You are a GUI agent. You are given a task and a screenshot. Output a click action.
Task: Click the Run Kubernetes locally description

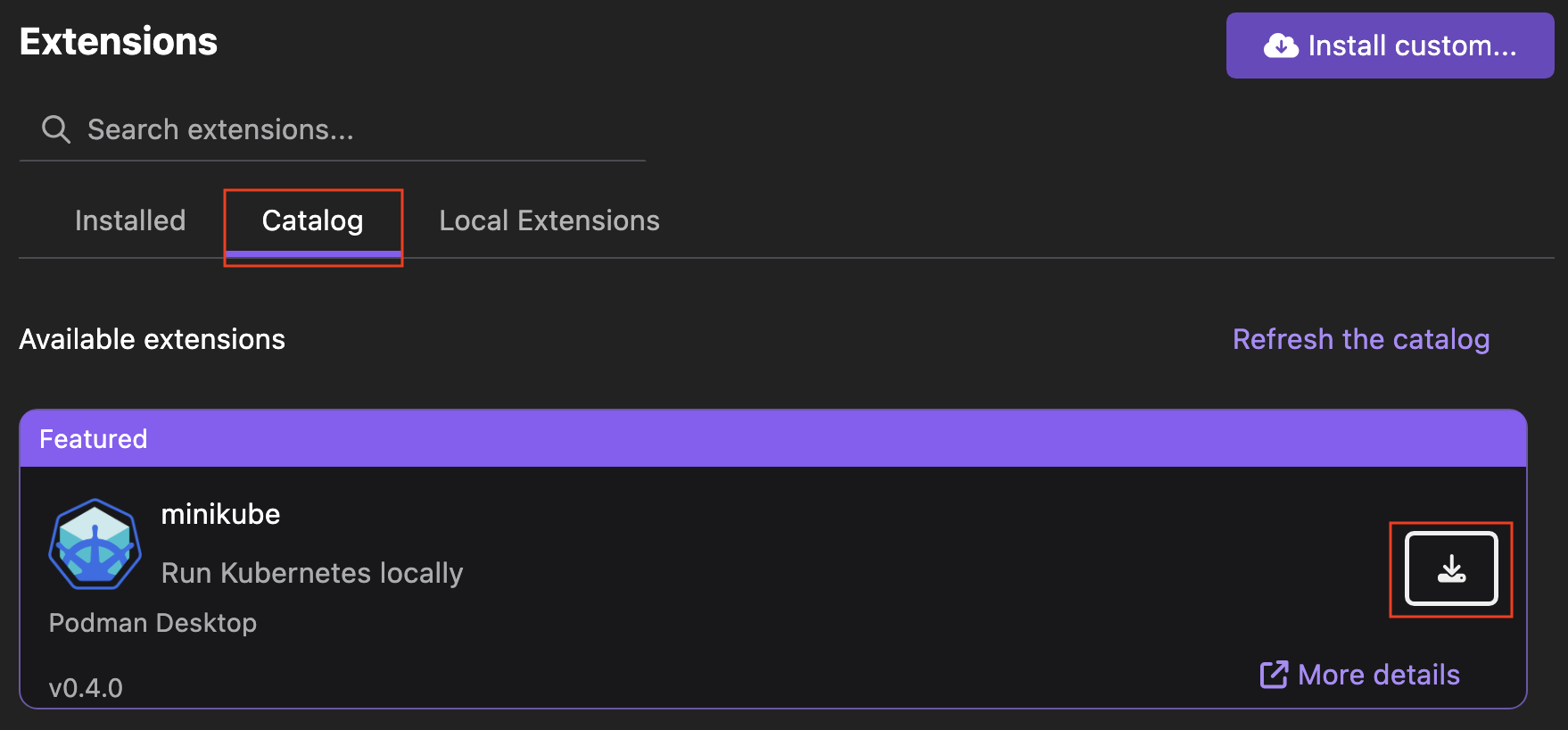[312, 573]
